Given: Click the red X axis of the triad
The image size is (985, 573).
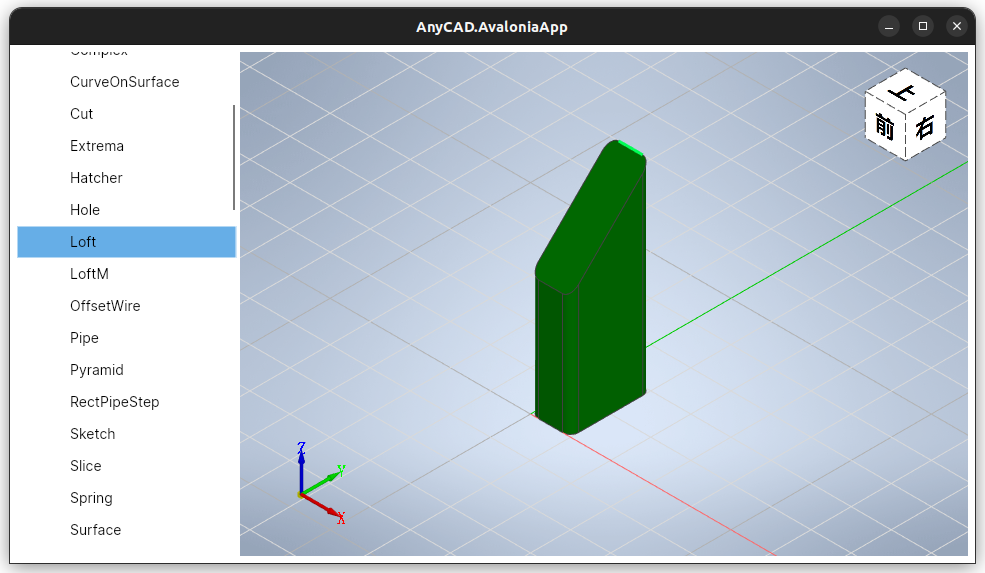Looking at the screenshot, I should click(x=323, y=506).
